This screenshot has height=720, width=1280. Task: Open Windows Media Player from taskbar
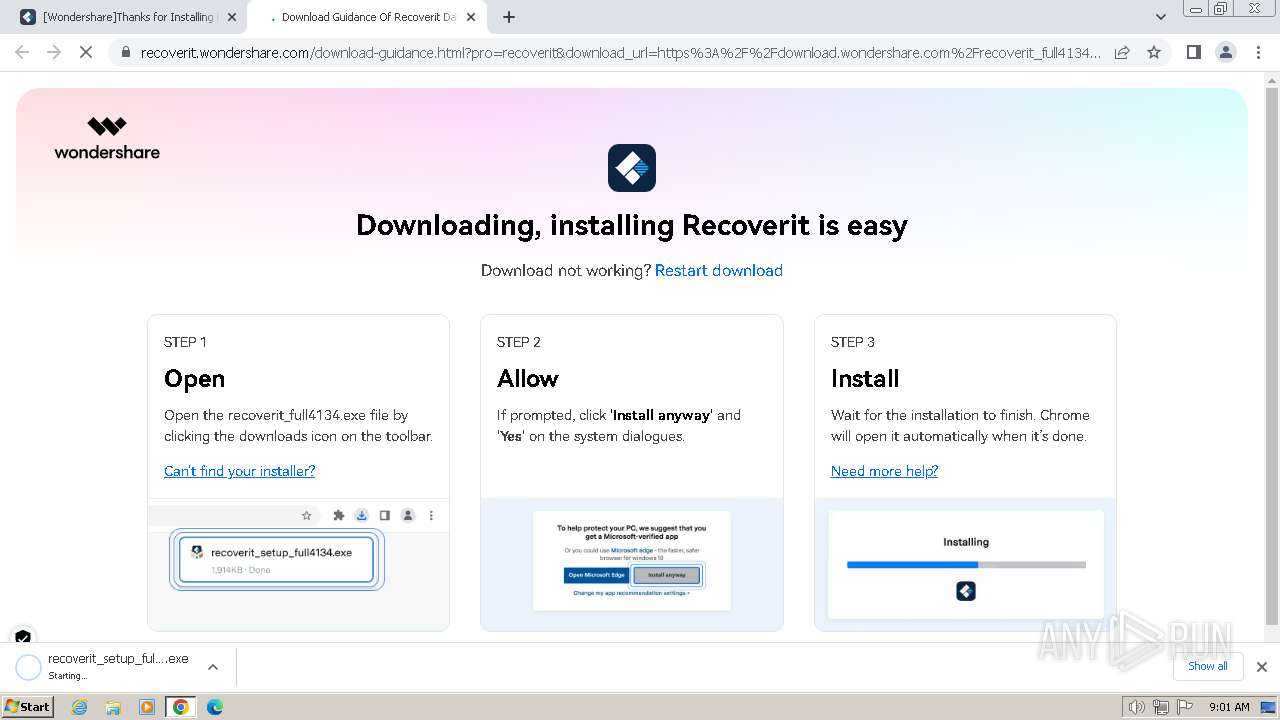(x=147, y=707)
